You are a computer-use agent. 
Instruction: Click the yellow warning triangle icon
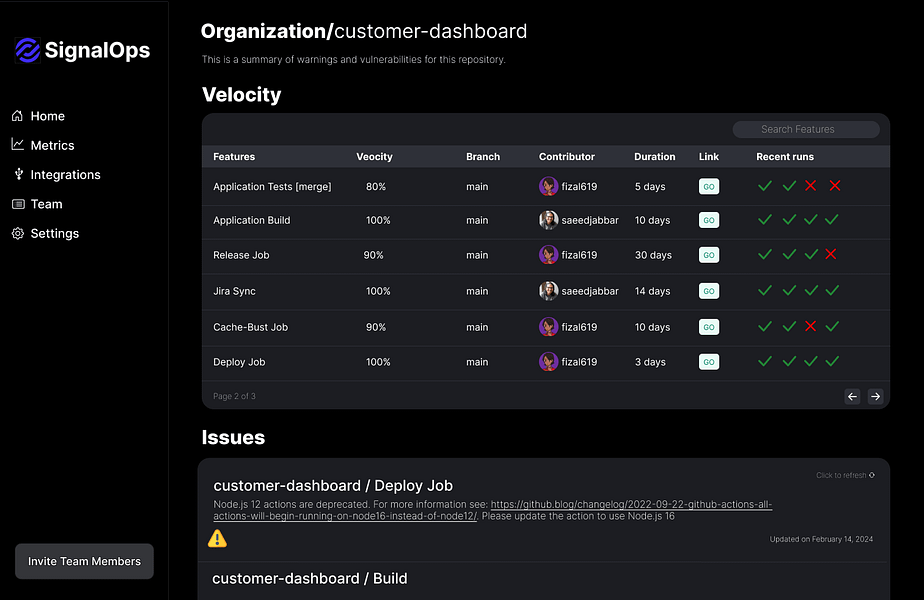click(x=217, y=539)
